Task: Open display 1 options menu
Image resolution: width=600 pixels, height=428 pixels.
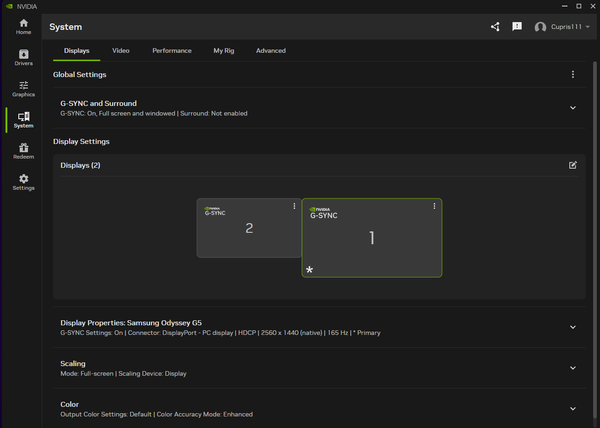Action: (434, 206)
